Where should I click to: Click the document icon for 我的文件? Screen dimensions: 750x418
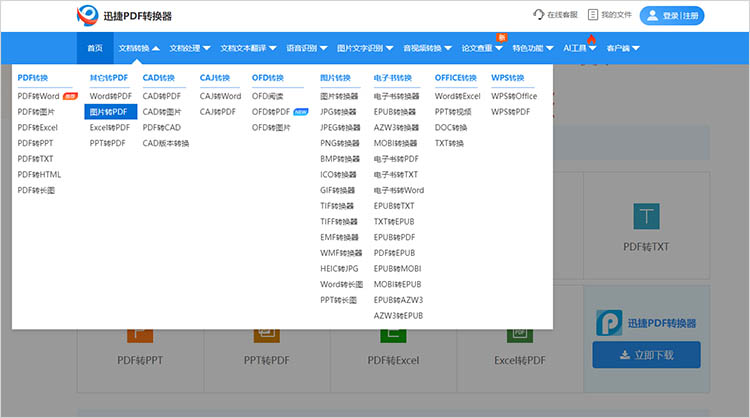(593, 15)
